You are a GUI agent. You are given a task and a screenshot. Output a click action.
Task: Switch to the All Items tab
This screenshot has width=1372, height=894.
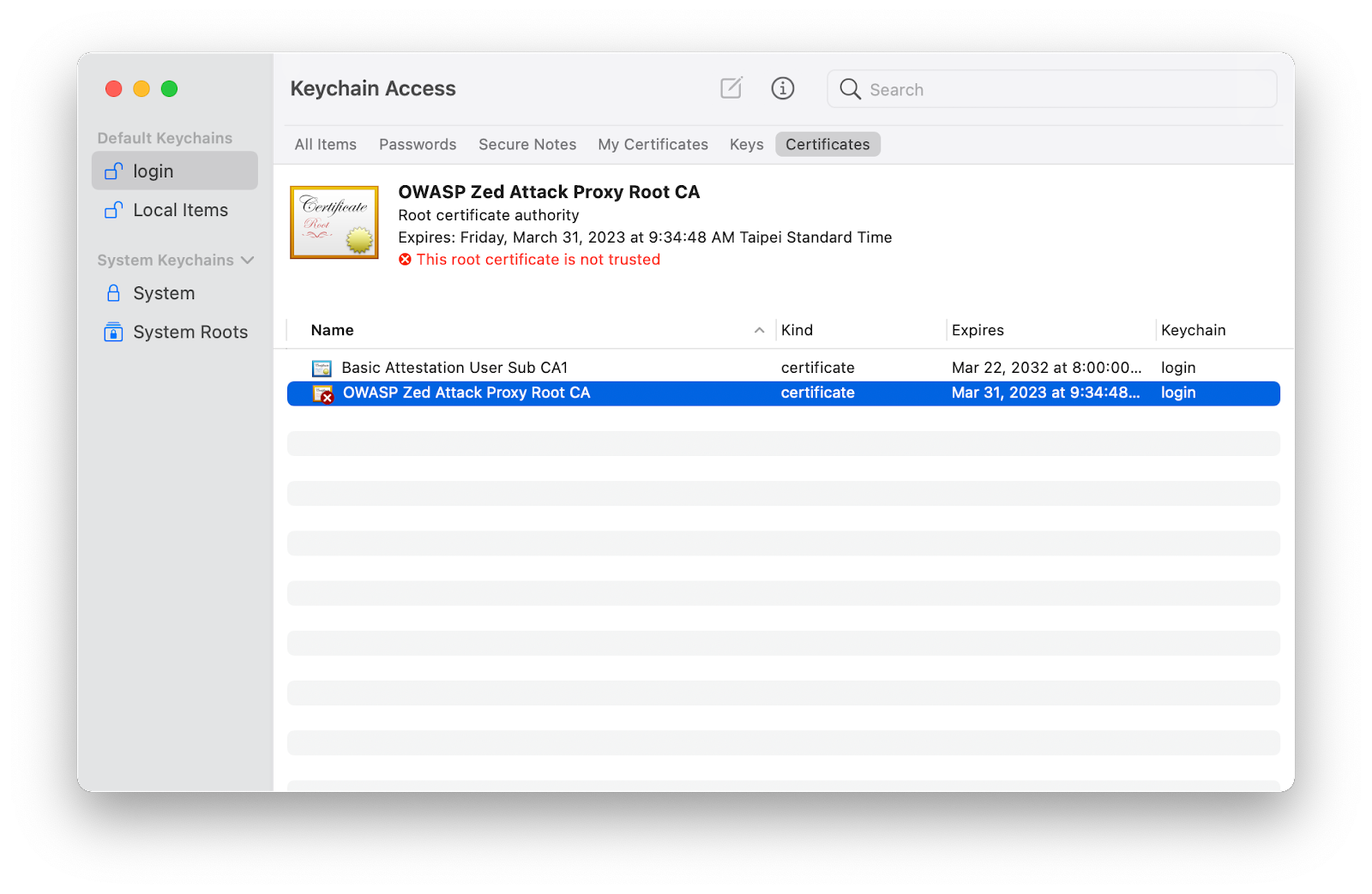(326, 144)
